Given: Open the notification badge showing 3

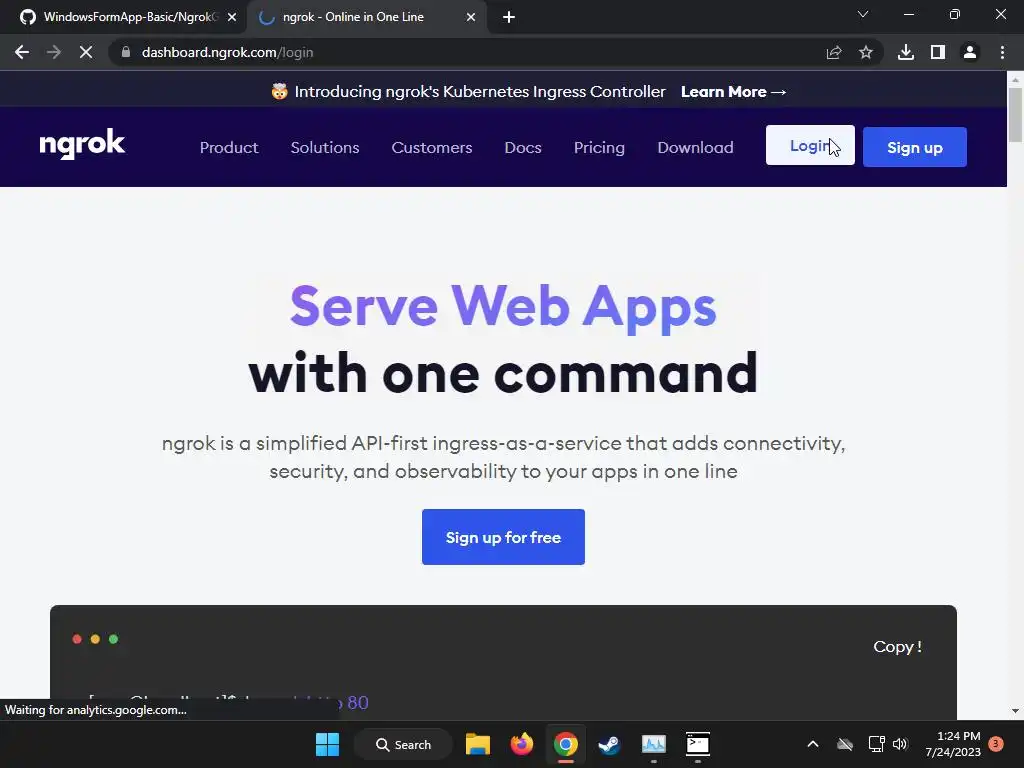Looking at the screenshot, I should (x=996, y=744).
